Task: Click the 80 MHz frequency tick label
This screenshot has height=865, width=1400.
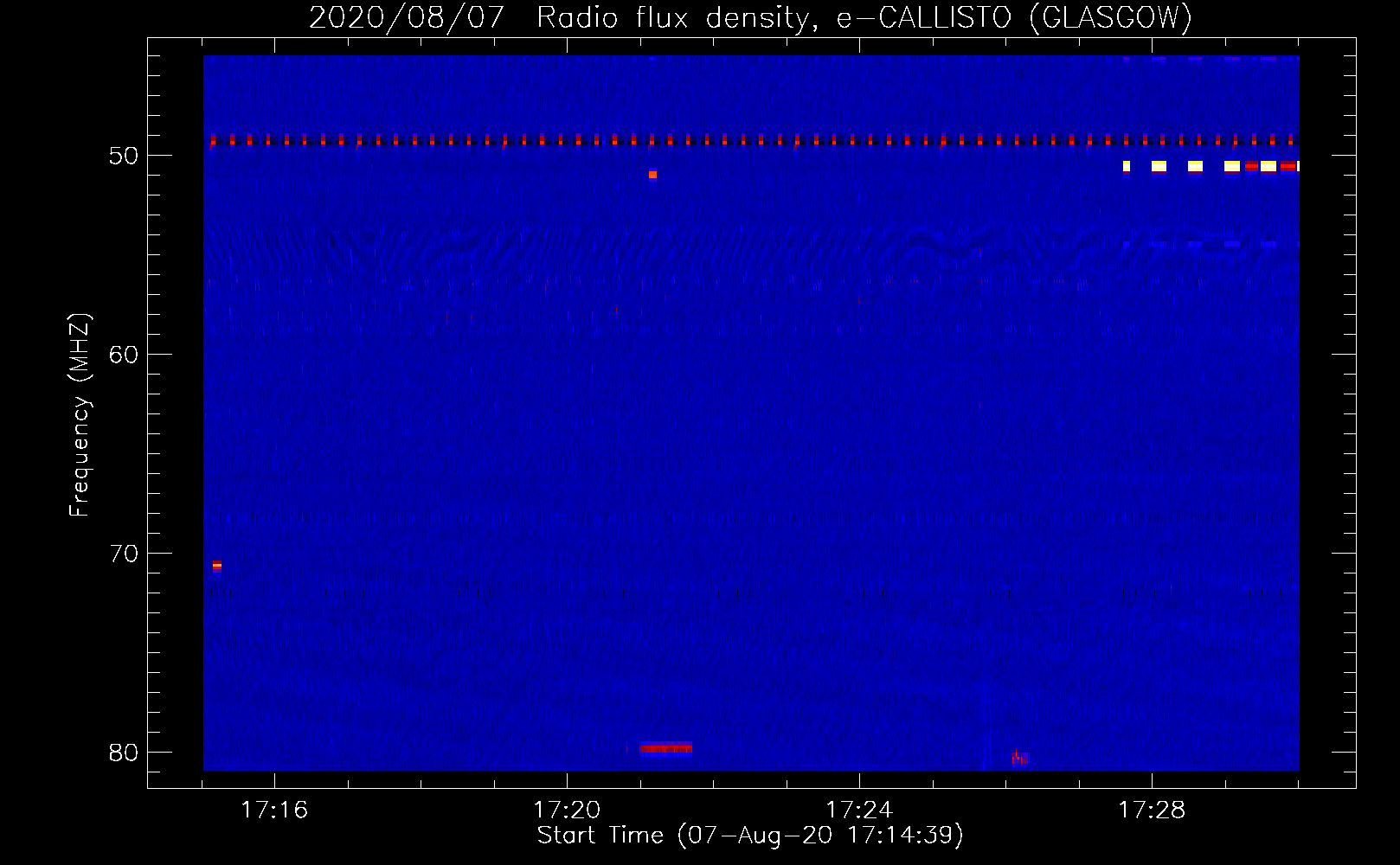Action: (x=124, y=752)
